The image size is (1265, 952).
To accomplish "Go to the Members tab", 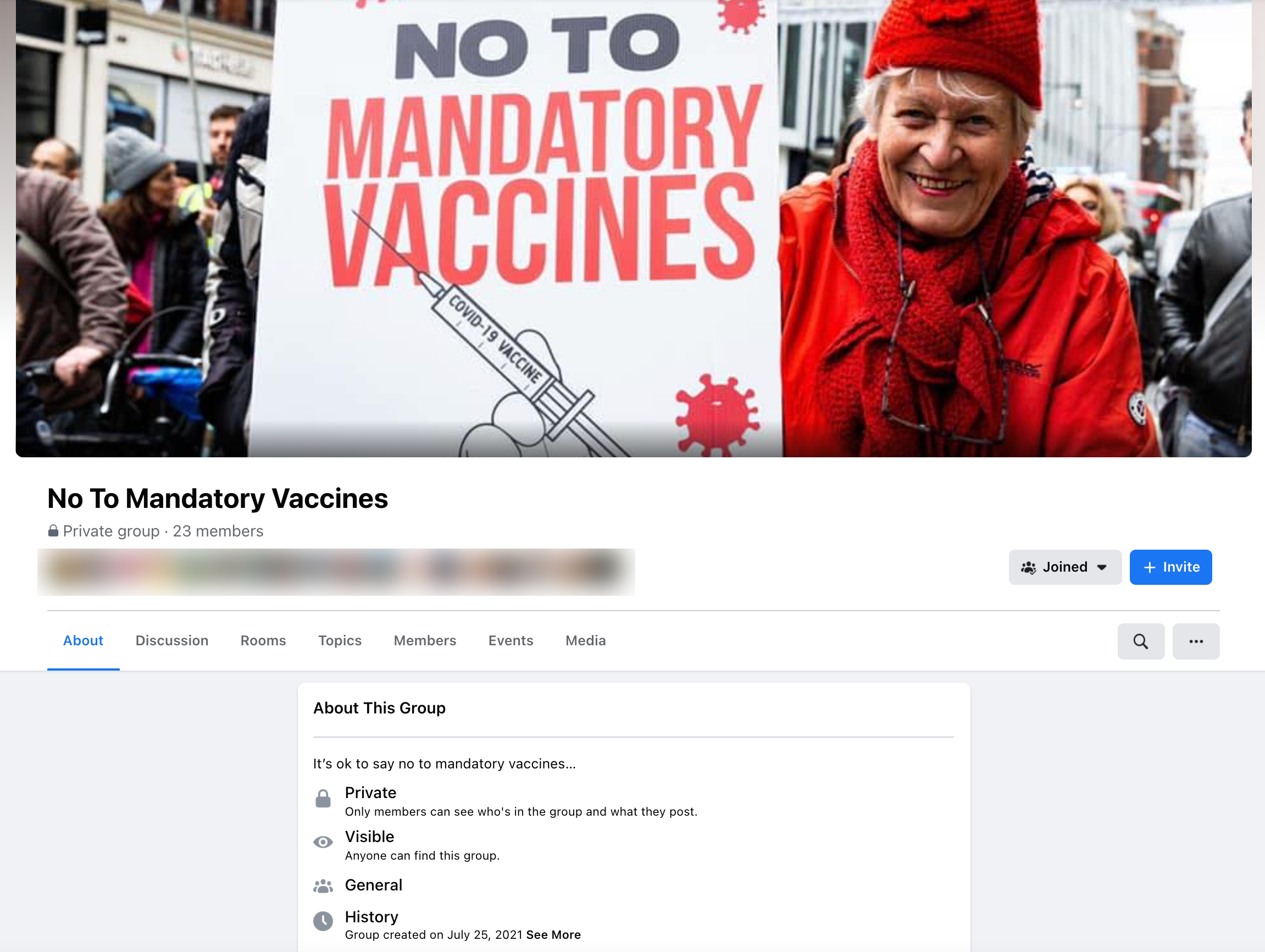I will 425,641.
